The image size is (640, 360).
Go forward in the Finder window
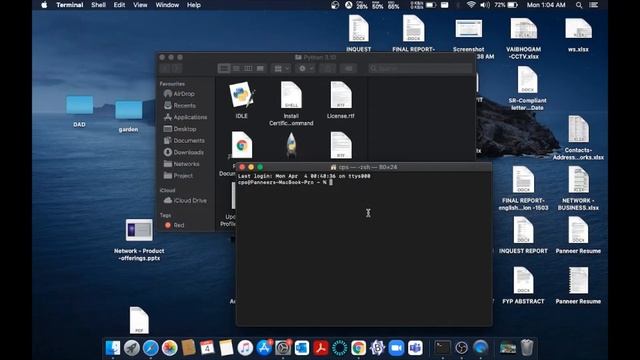pos(176,68)
